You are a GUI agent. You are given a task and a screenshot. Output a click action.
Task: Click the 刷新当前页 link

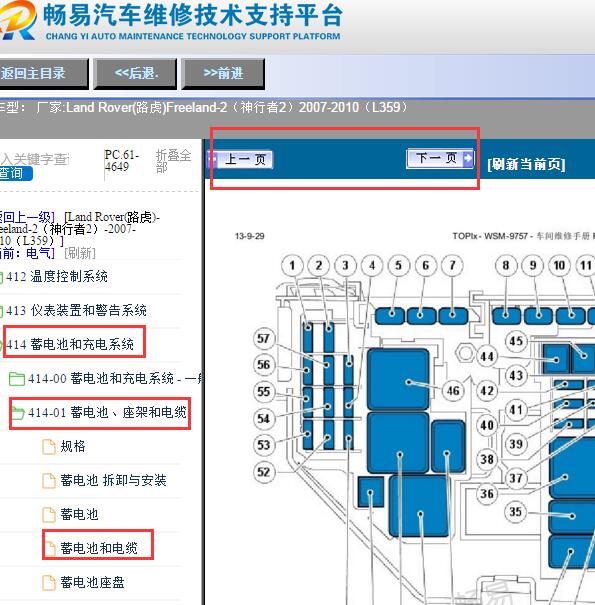[x=526, y=165]
